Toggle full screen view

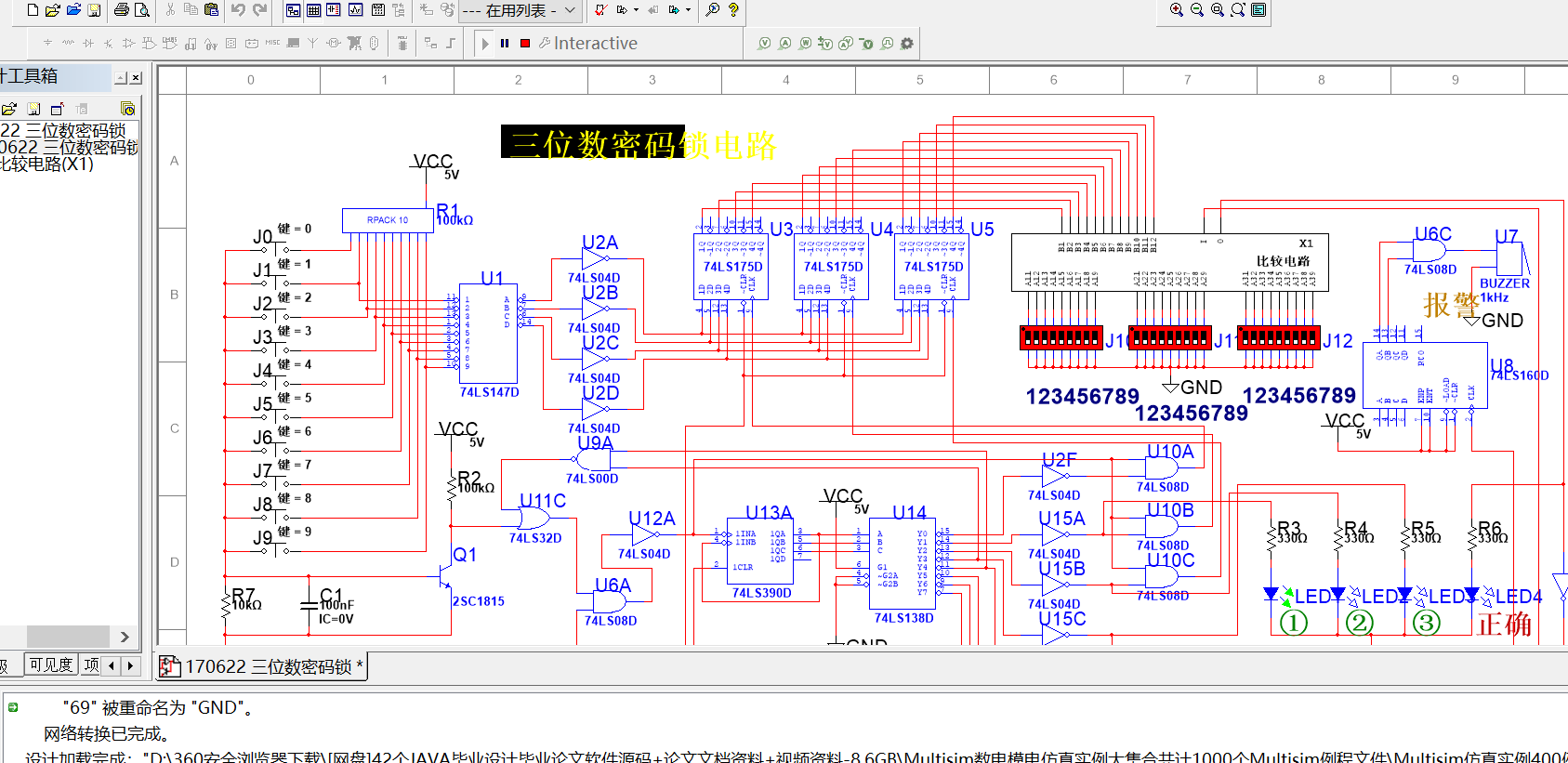[x=1258, y=10]
